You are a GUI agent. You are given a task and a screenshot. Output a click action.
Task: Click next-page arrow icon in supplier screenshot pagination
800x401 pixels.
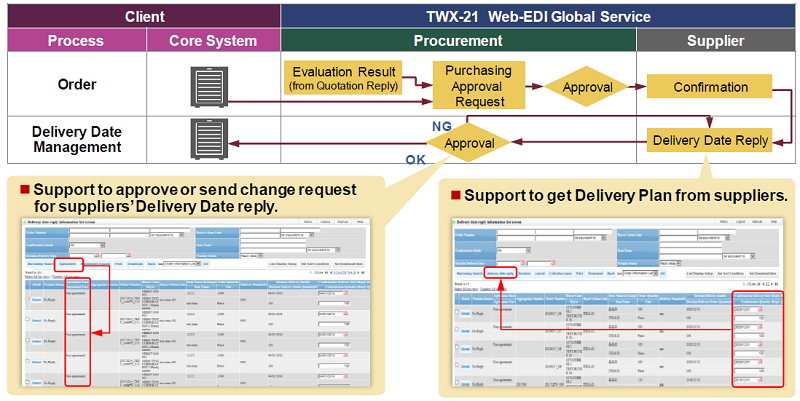click(772, 284)
